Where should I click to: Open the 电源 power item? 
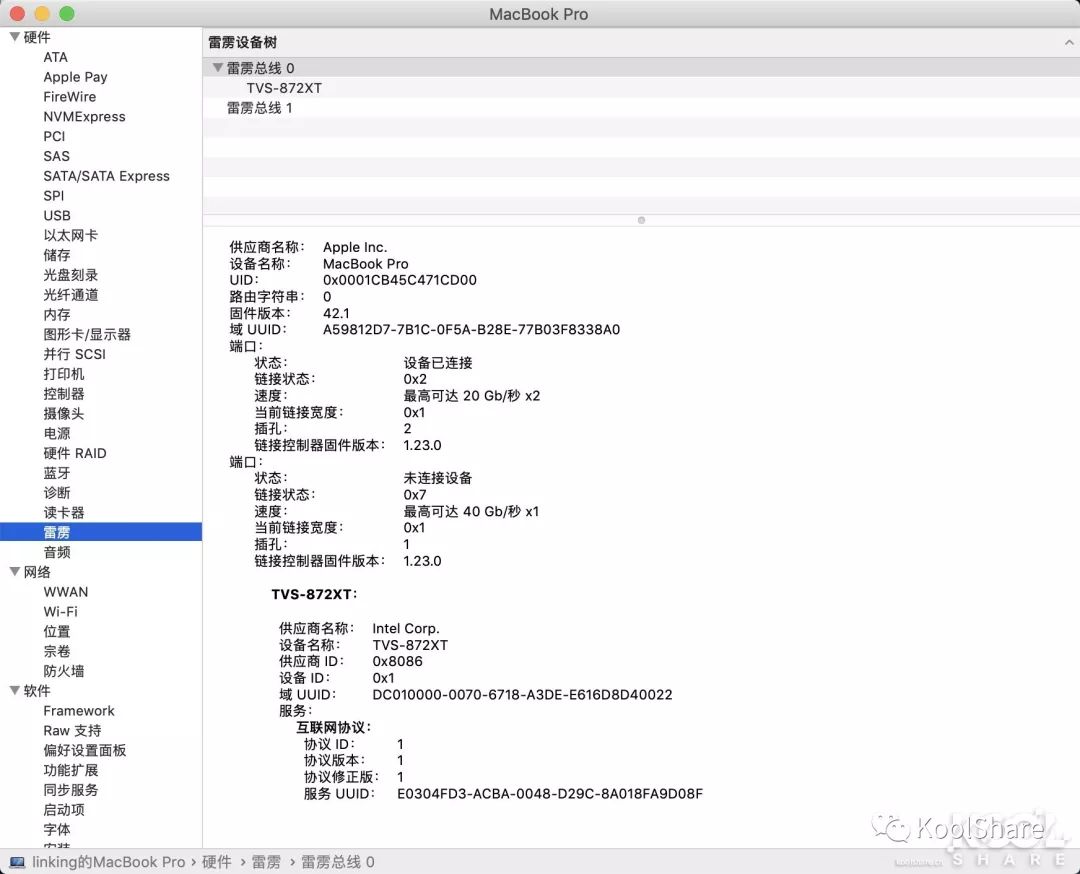pos(56,433)
